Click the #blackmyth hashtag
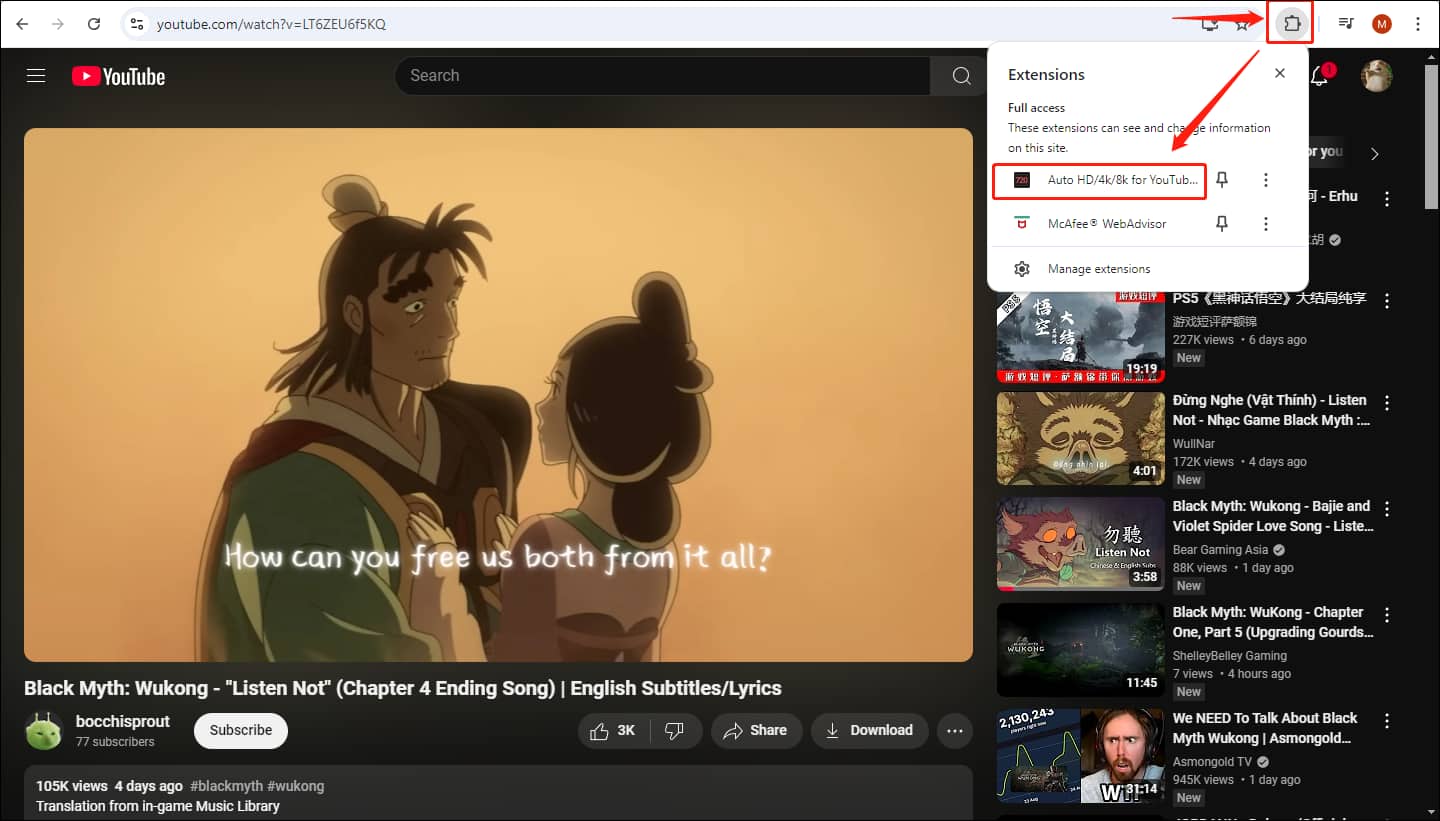This screenshot has width=1440, height=821. click(x=226, y=786)
